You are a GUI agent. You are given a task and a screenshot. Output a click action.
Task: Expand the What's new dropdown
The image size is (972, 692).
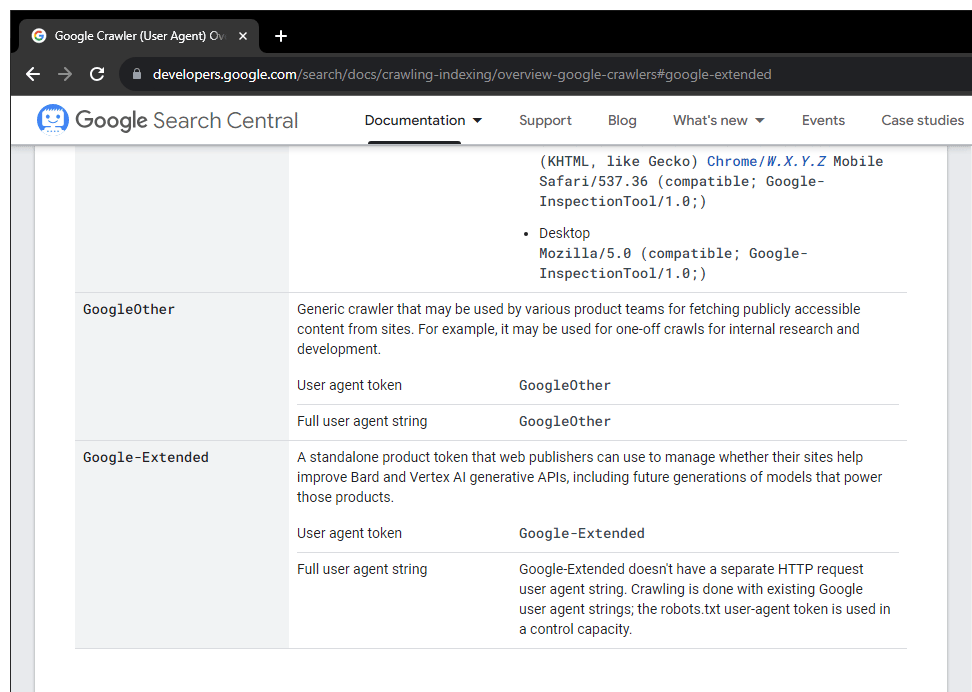point(718,120)
